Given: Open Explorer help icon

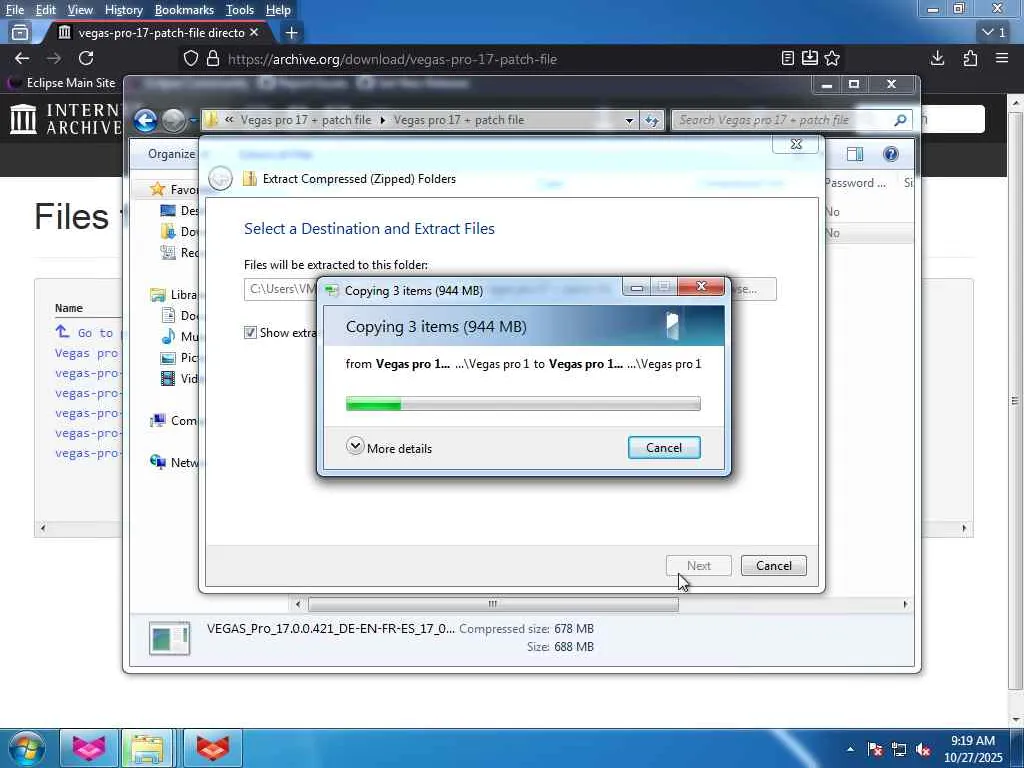Looking at the screenshot, I should point(890,154).
